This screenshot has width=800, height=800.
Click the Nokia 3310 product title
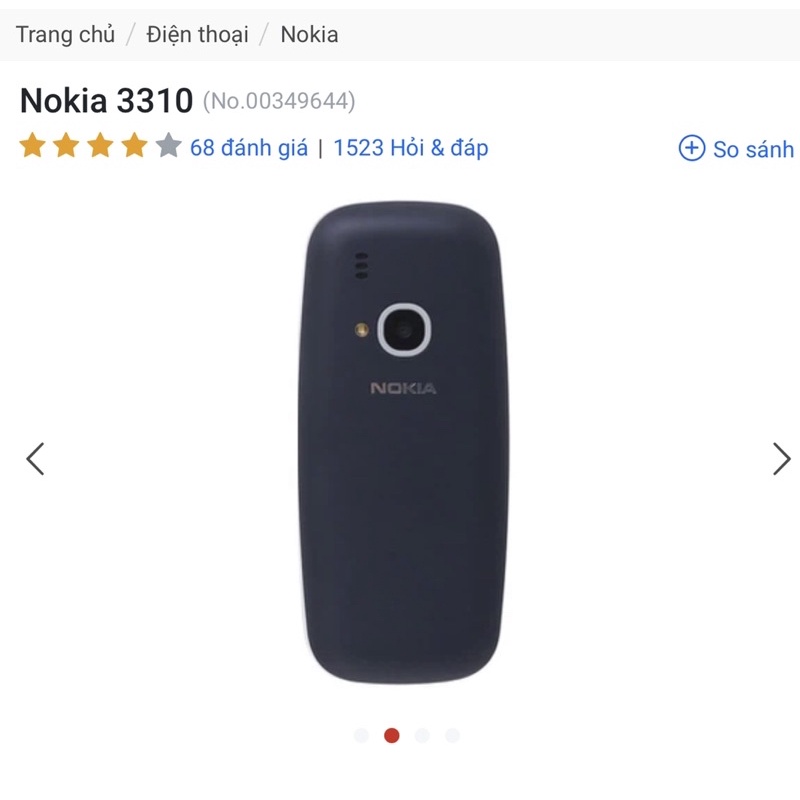click(107, 100)
